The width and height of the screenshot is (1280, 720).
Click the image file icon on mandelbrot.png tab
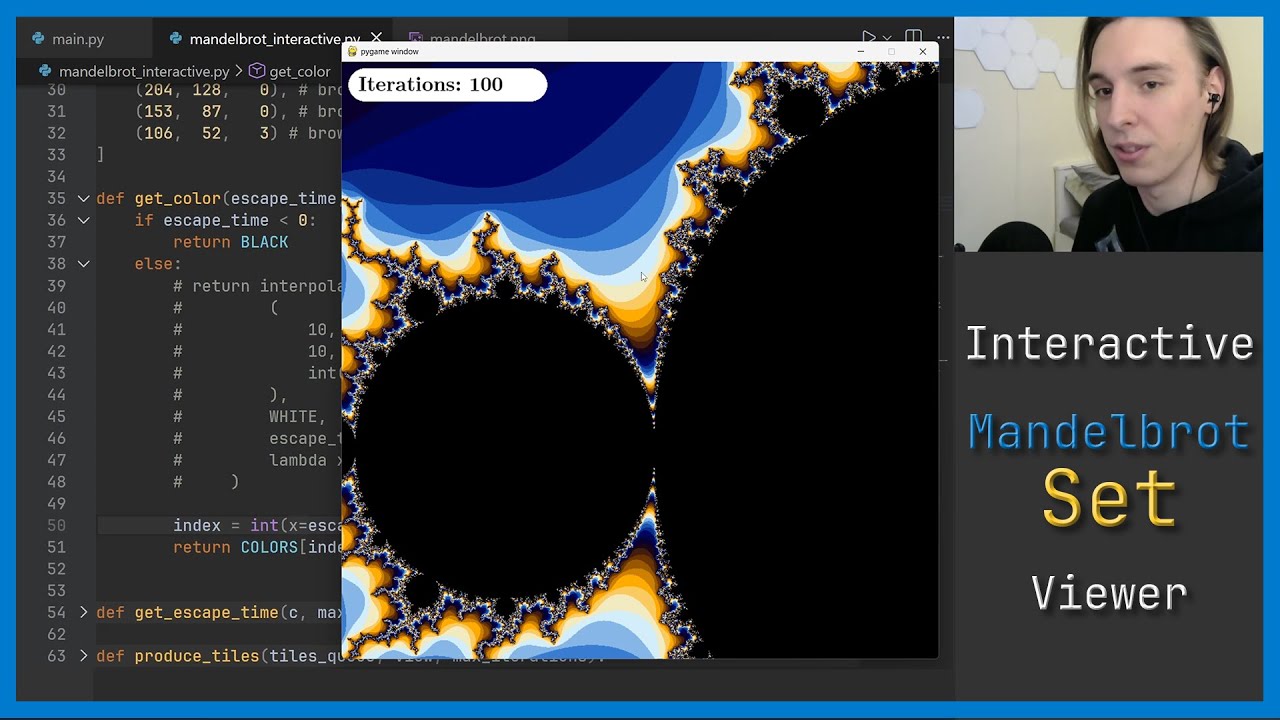pos(416,39)
